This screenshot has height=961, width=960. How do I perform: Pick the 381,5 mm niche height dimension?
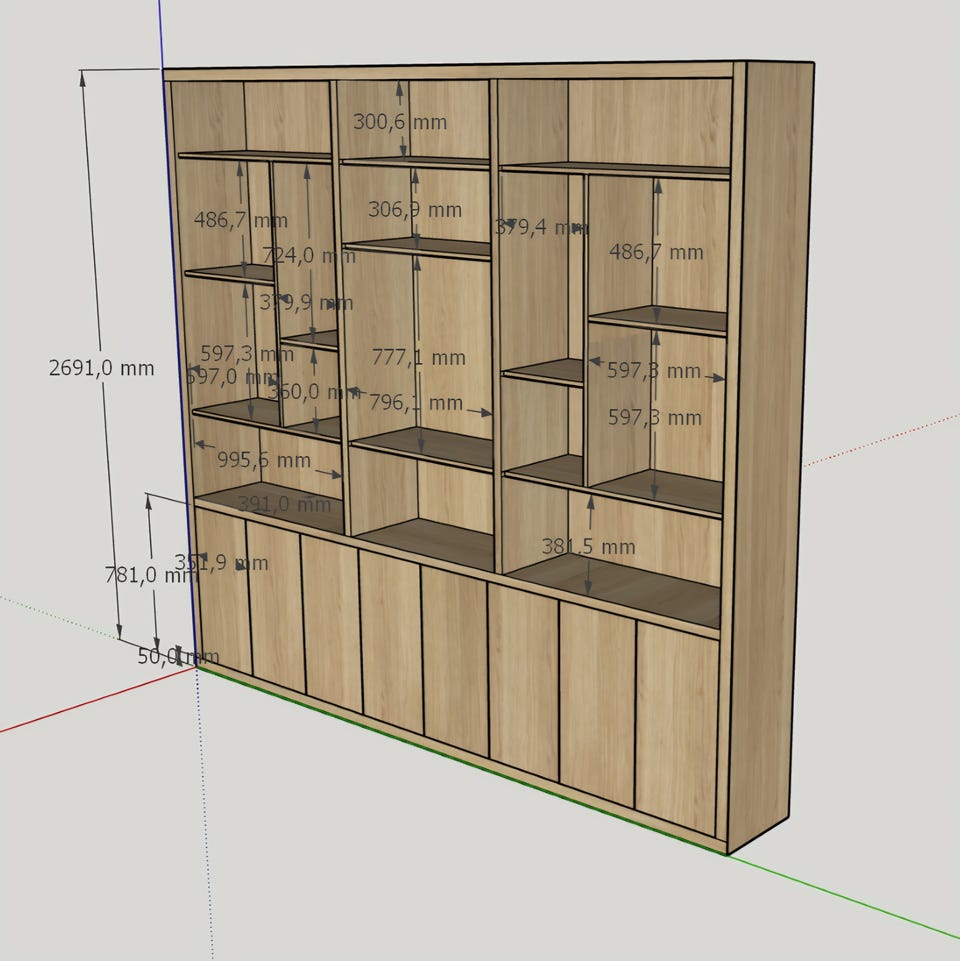589,546
